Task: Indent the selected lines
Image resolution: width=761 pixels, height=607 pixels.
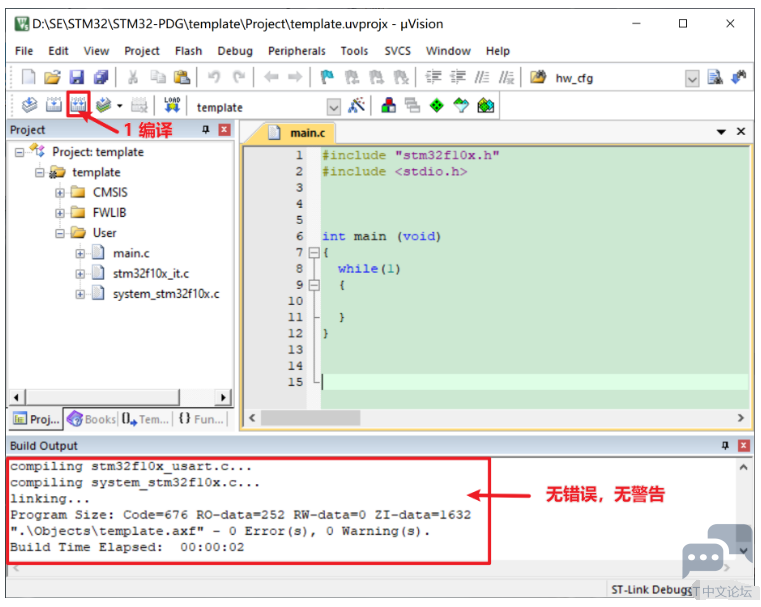Action: pyautogui.click(x=433, y=77)
